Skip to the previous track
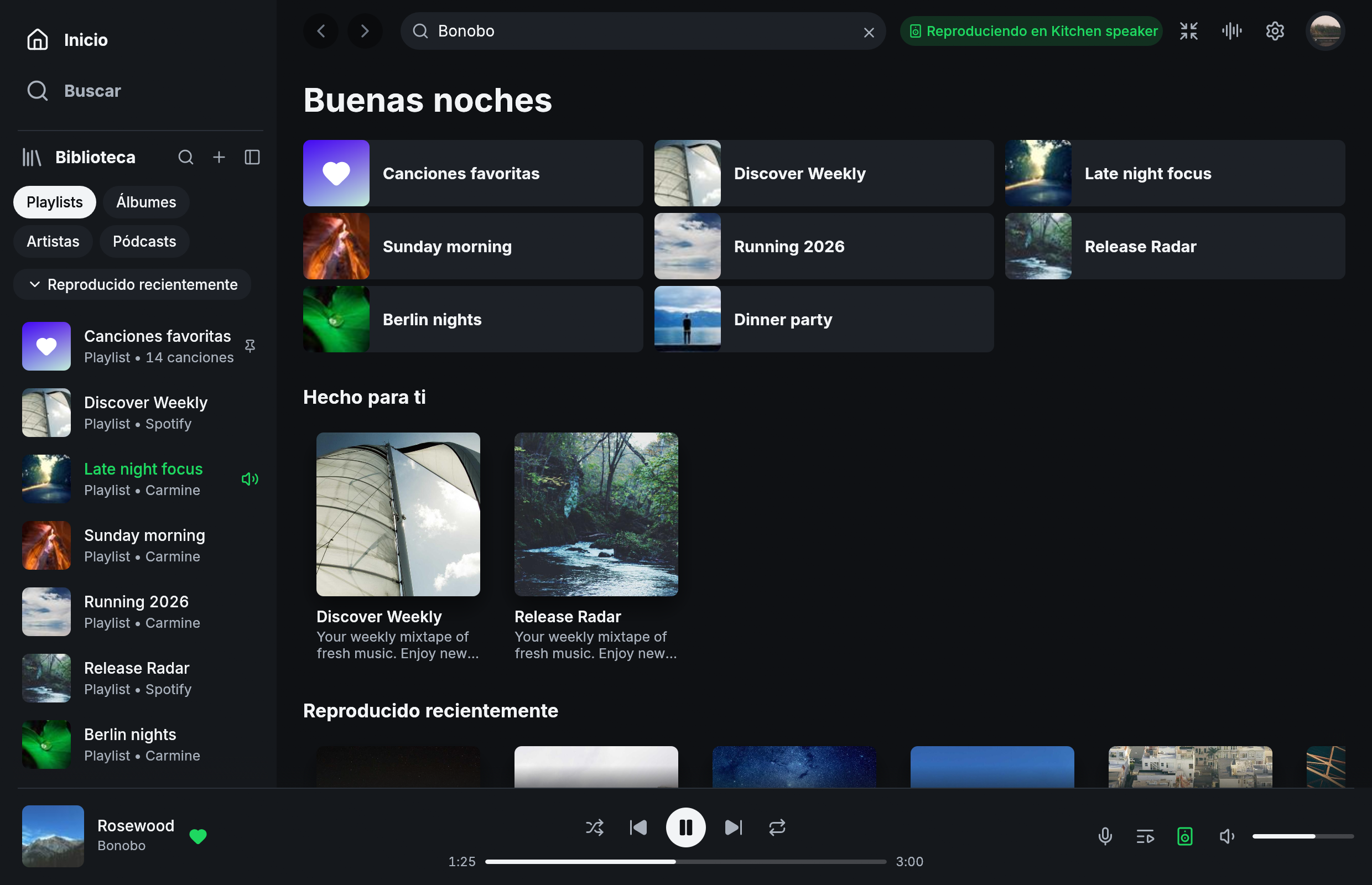The width and height of the screenshot is (1372, 885). [x=638, y=827]
